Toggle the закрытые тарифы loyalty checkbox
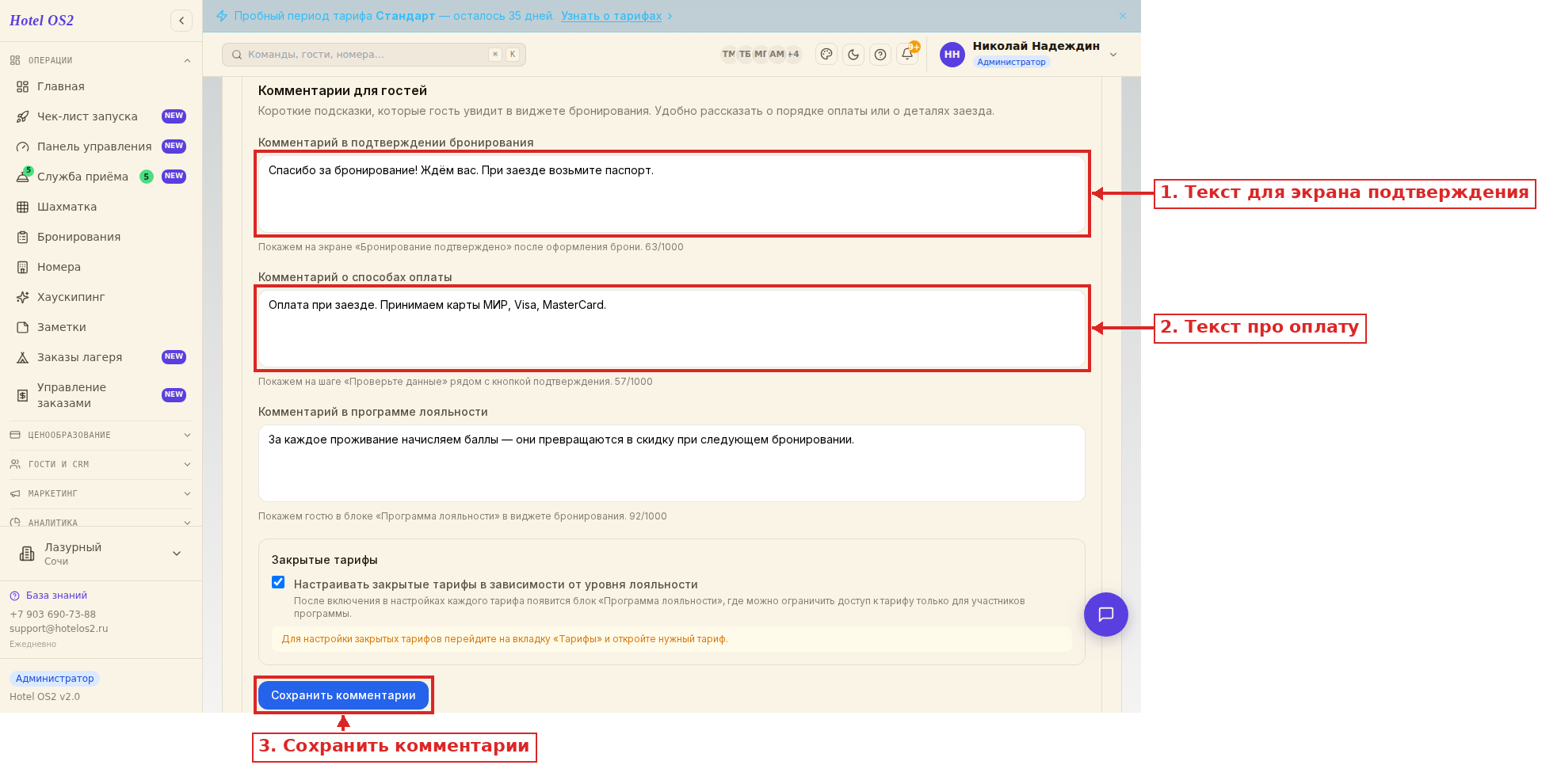This screenshot has height=784, width=1561. tap(278, 582)
